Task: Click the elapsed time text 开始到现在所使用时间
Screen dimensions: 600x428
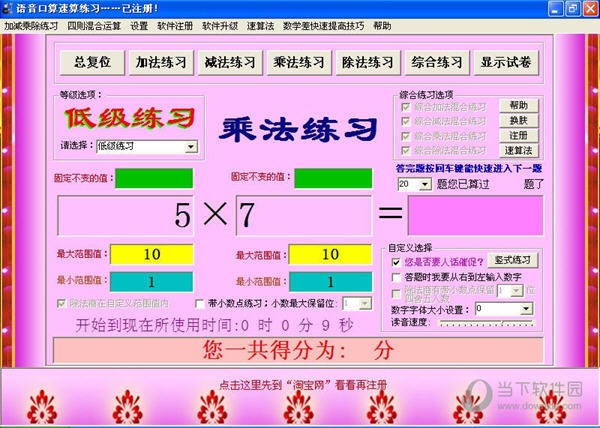Action: tap(215, 325)
